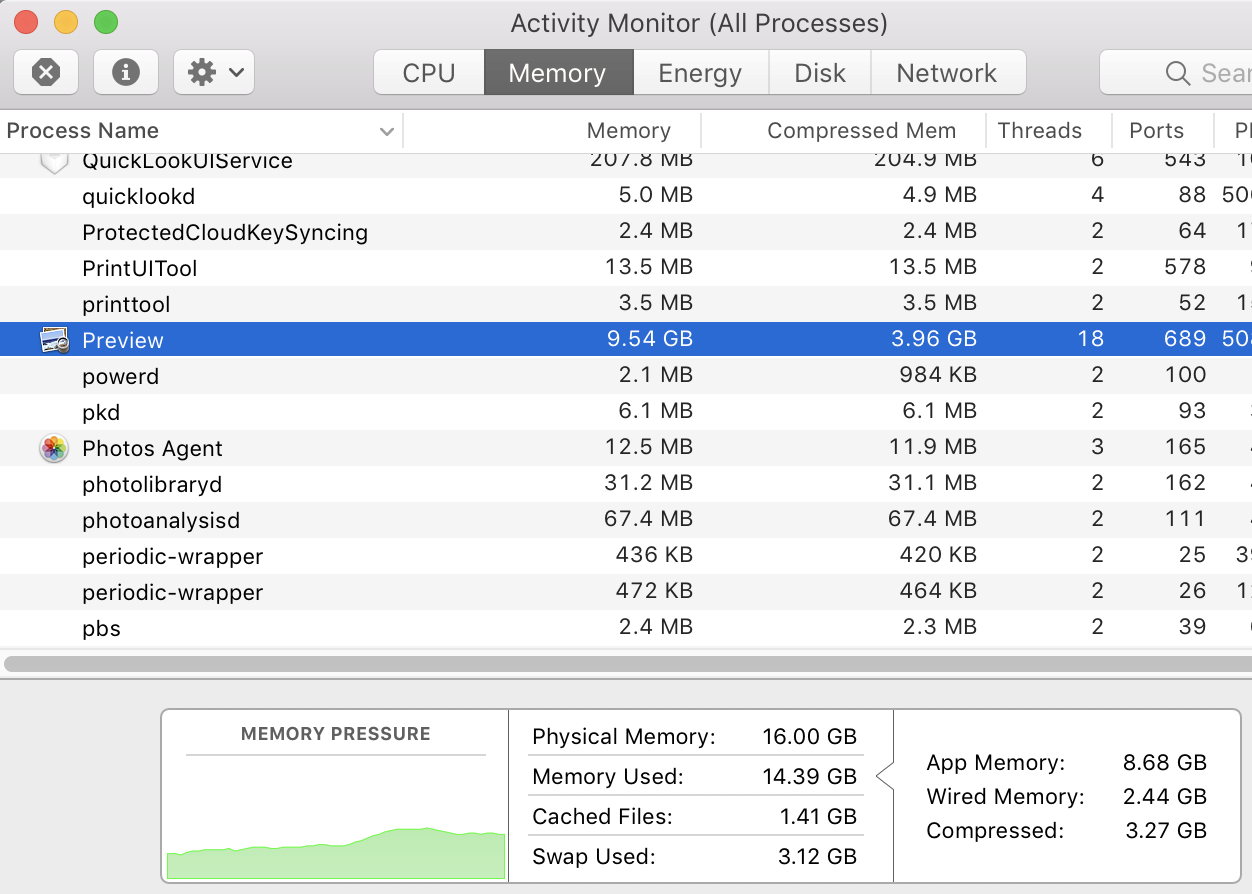This screenshot has width=1252, height=894.
Task: Click the search magnifier icon
Action: click(1177, 73)
